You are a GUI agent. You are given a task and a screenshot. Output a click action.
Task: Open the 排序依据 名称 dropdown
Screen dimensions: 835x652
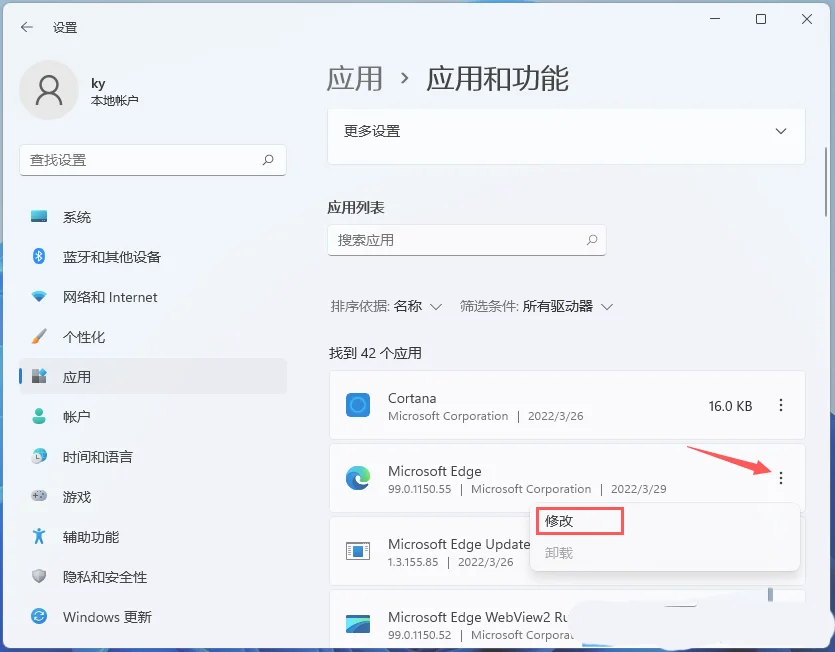click(386, 306)
